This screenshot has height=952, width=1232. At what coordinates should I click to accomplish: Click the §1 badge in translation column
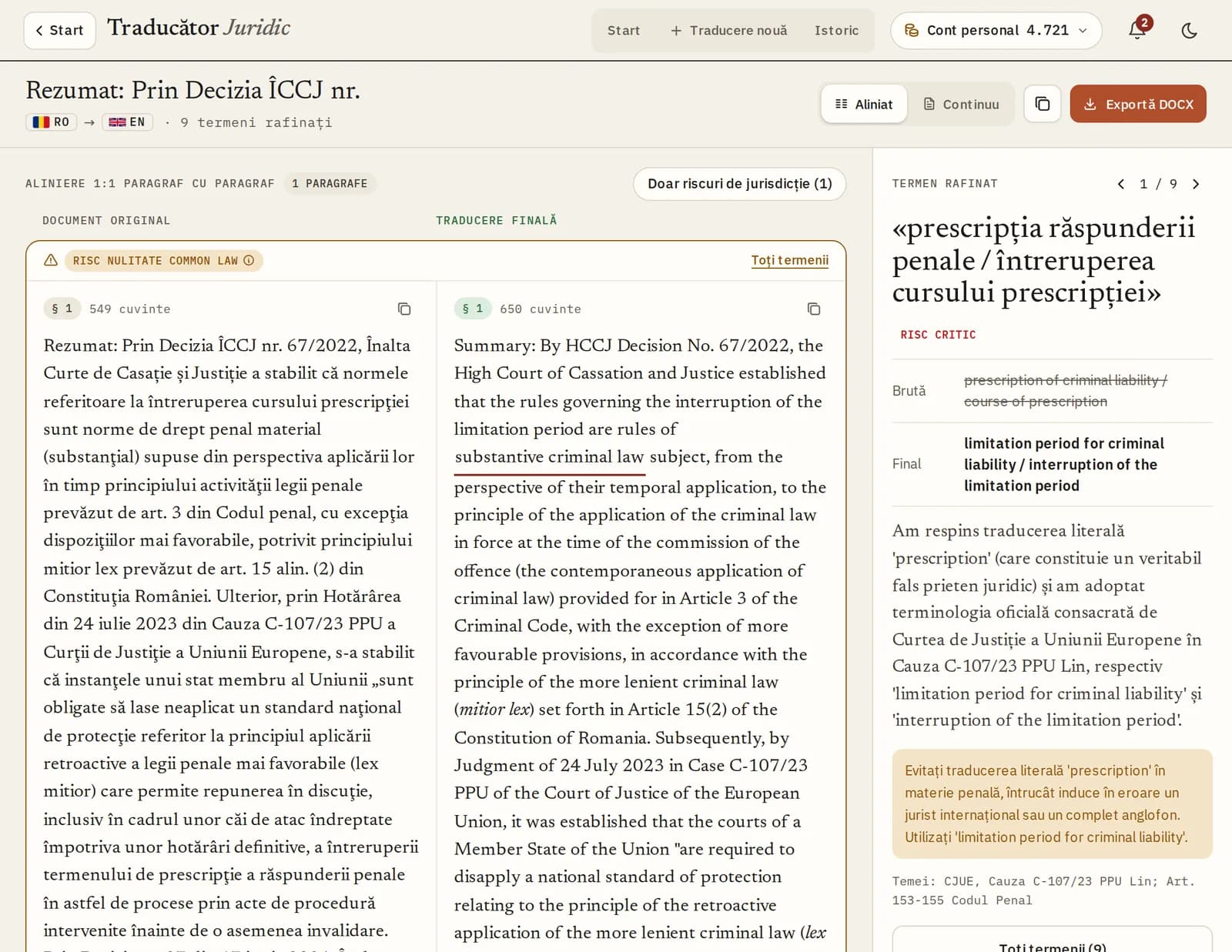[472, 309]
